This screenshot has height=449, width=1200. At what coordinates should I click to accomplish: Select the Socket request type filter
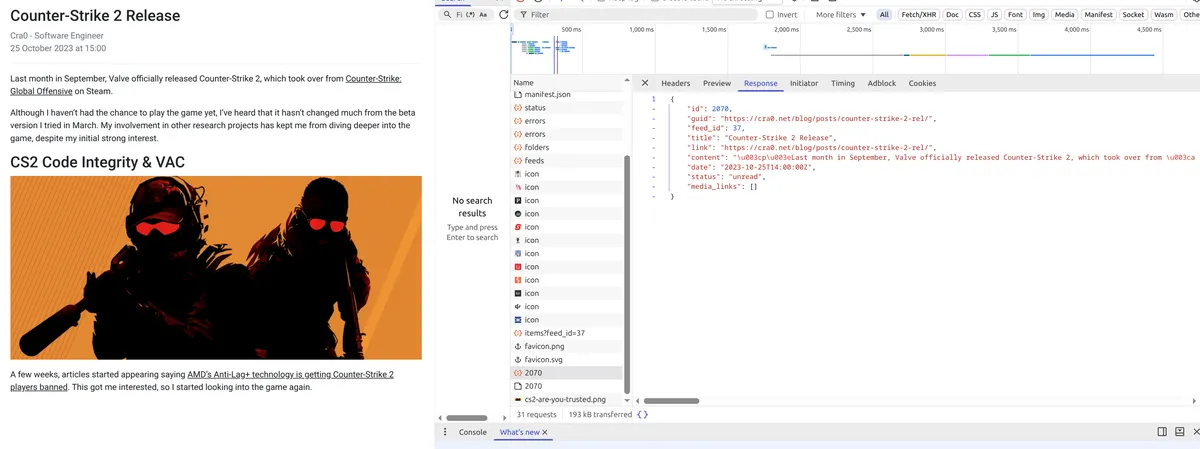tap(1133, 15)
